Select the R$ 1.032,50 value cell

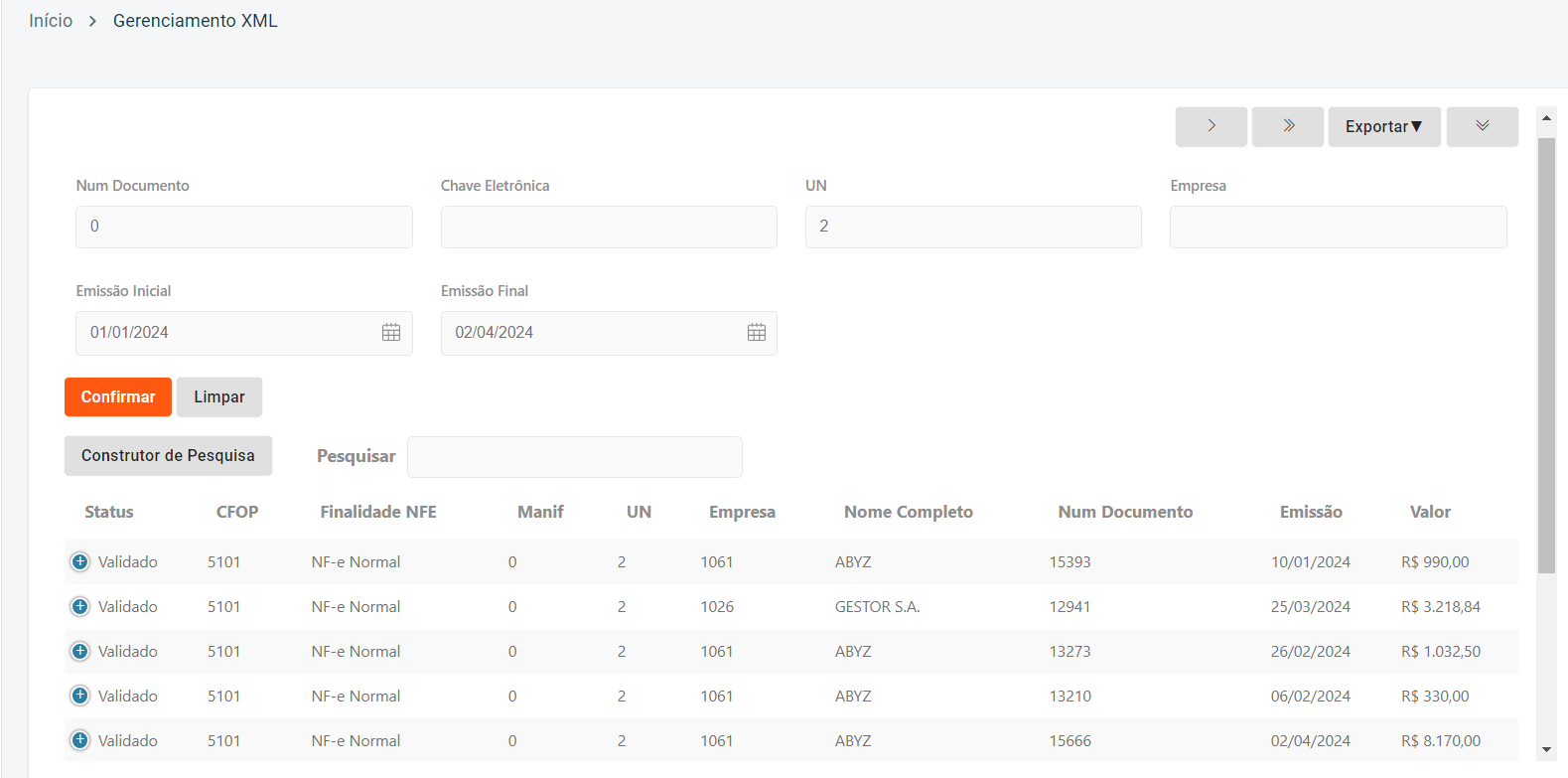1441,652
